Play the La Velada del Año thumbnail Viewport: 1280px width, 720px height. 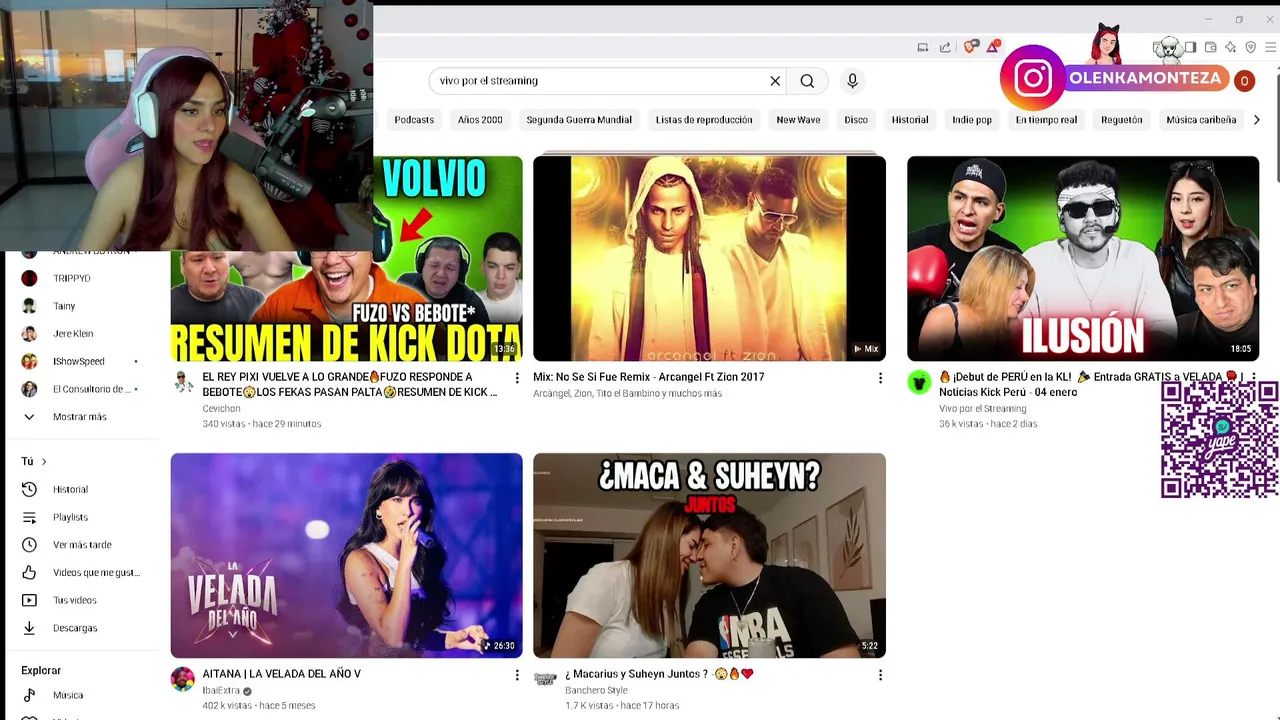[346, 556]
